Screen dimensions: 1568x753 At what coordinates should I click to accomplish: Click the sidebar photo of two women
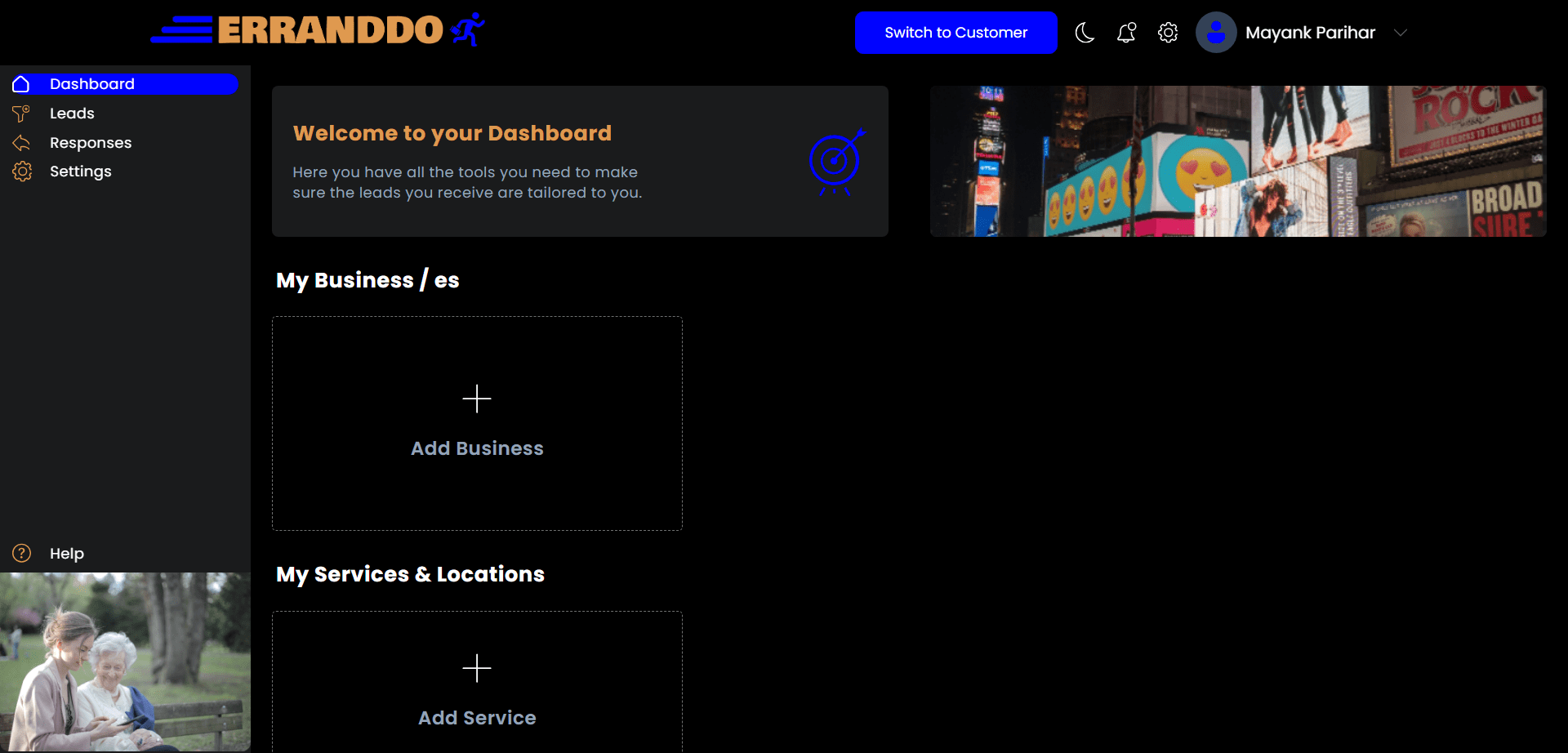pos(125,662)
